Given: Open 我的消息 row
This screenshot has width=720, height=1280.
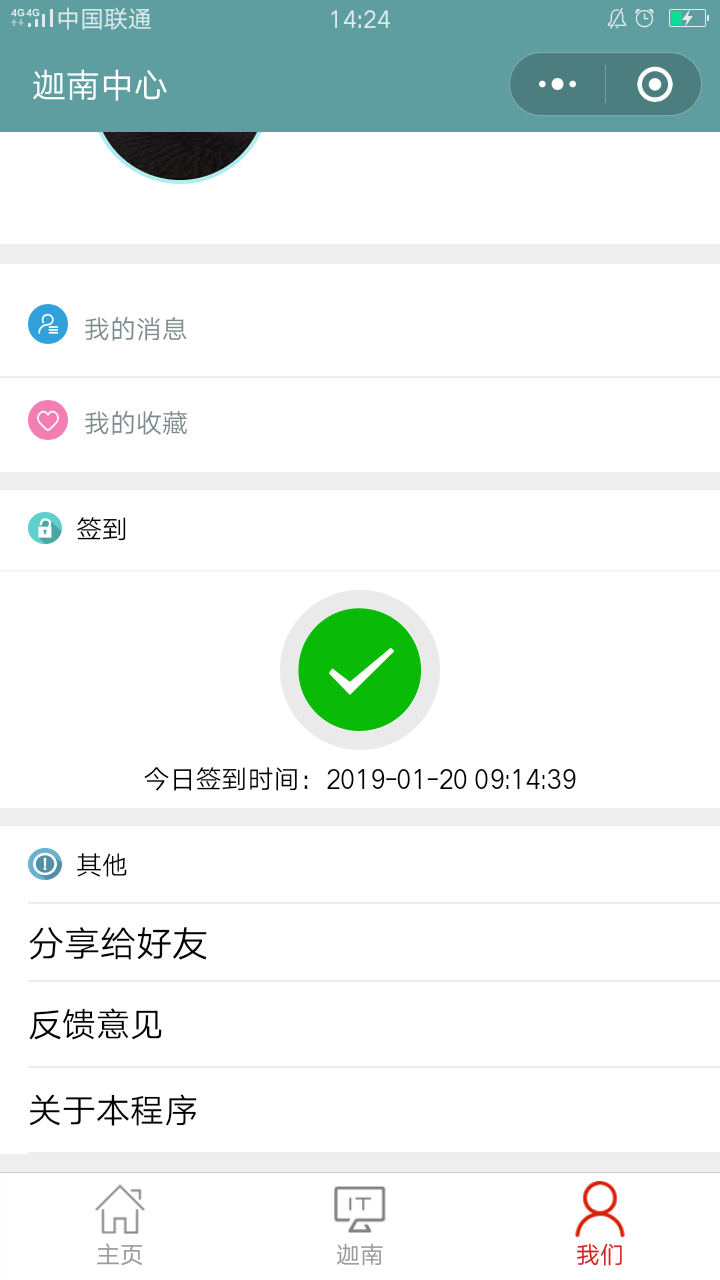Looking at the screenshot, I should (x=360, y=329).
